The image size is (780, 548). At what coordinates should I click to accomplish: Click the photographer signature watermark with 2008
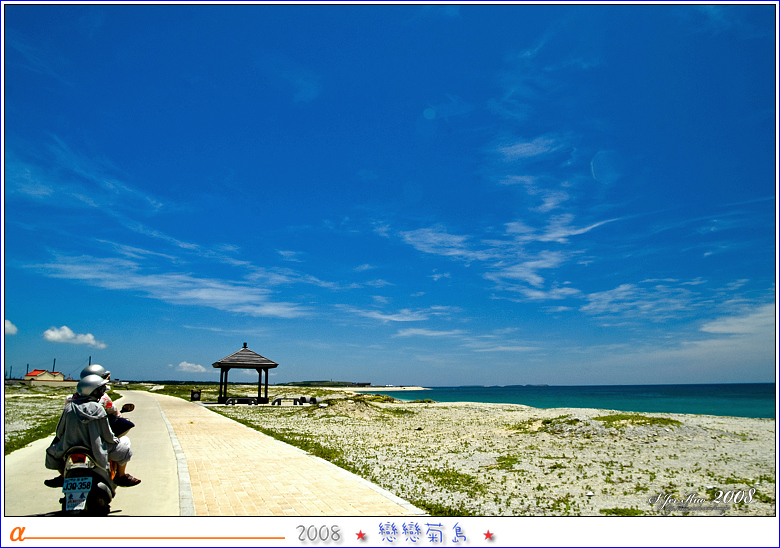pyautogui.click(x=702, y=498)
